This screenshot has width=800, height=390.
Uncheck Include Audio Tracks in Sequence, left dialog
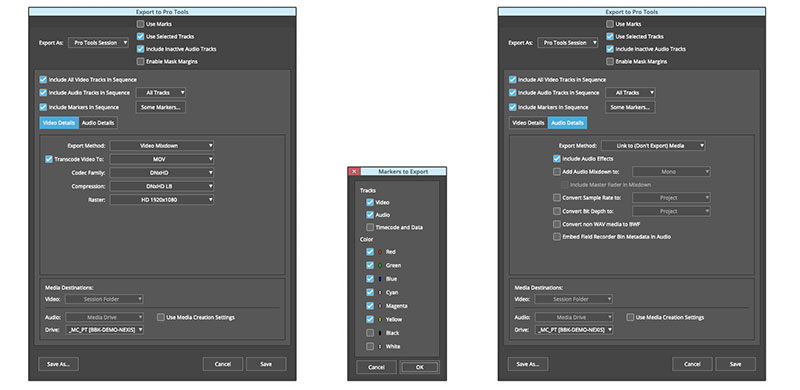pos(43,93)
